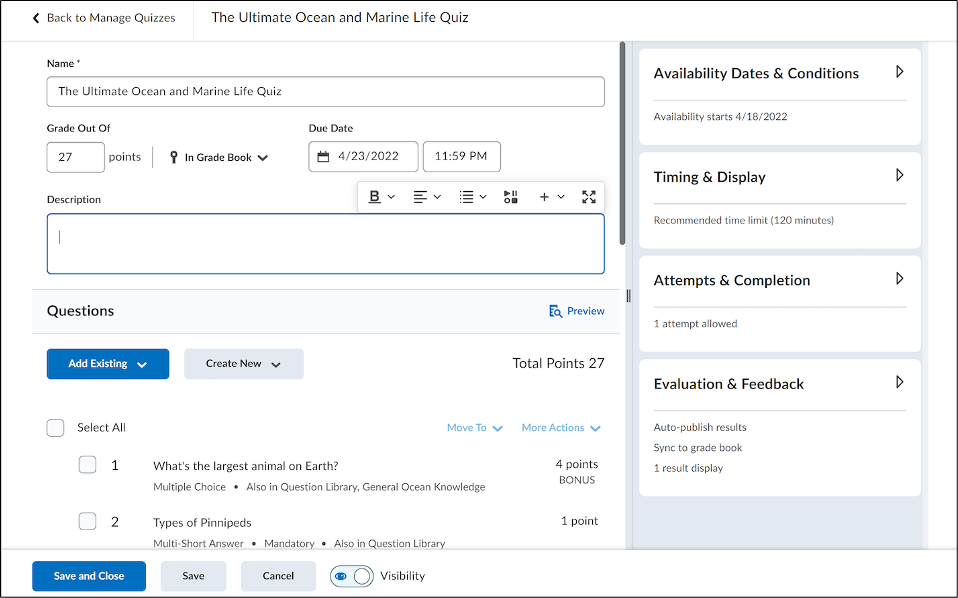Click the calendar icon in Due Date
958x598 pixels.
[324, 157]
